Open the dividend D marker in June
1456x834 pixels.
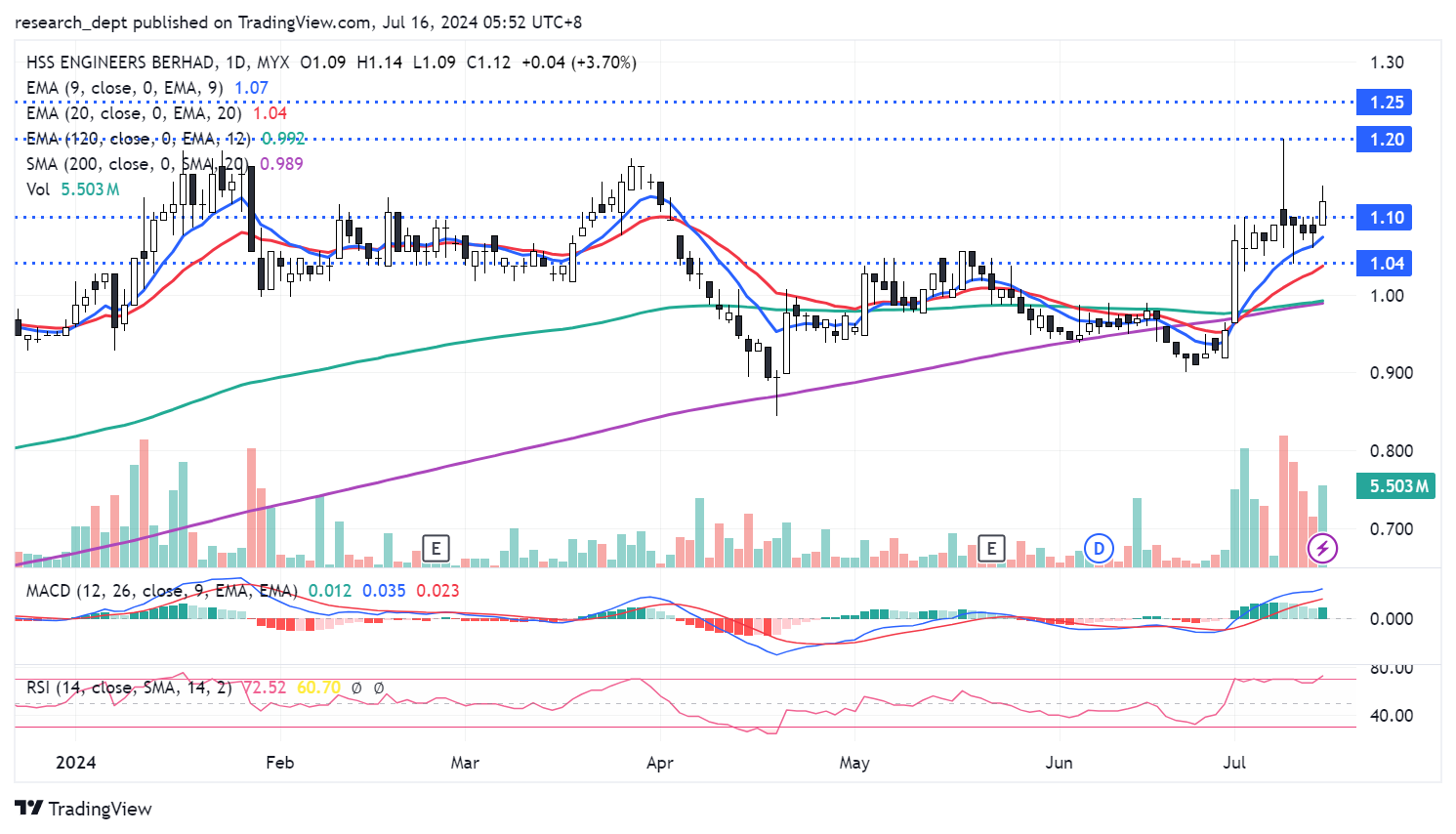pos(1099,548)
